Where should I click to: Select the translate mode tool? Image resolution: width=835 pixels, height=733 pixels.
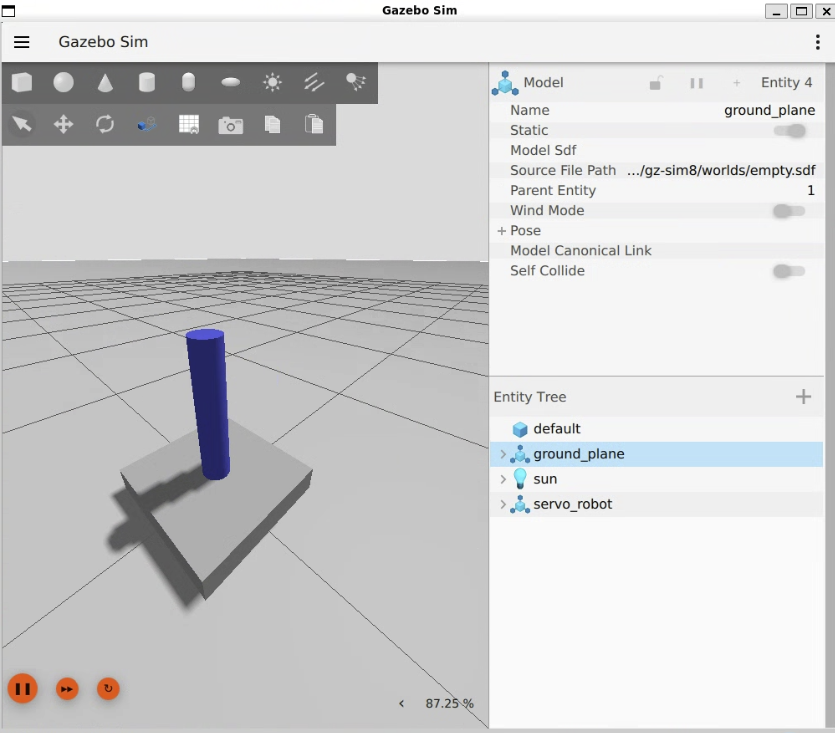tap(64, 125)
